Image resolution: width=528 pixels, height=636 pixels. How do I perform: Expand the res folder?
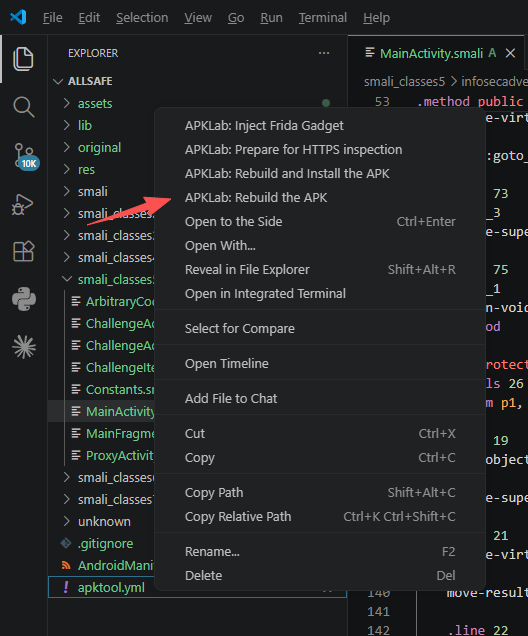67,169
